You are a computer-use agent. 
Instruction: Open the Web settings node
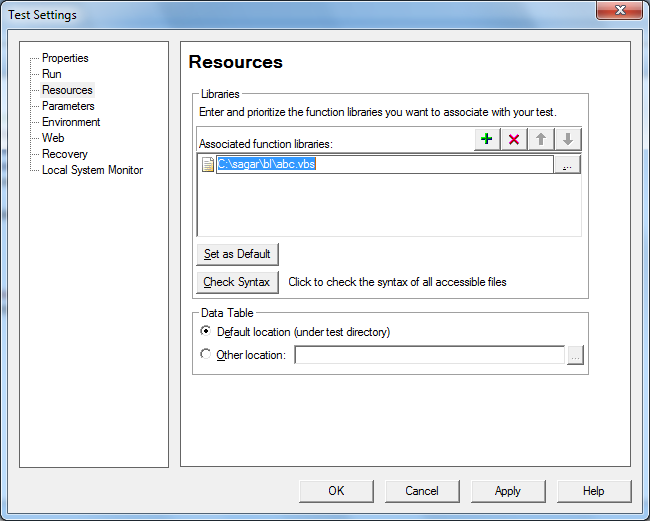(53, 138)
